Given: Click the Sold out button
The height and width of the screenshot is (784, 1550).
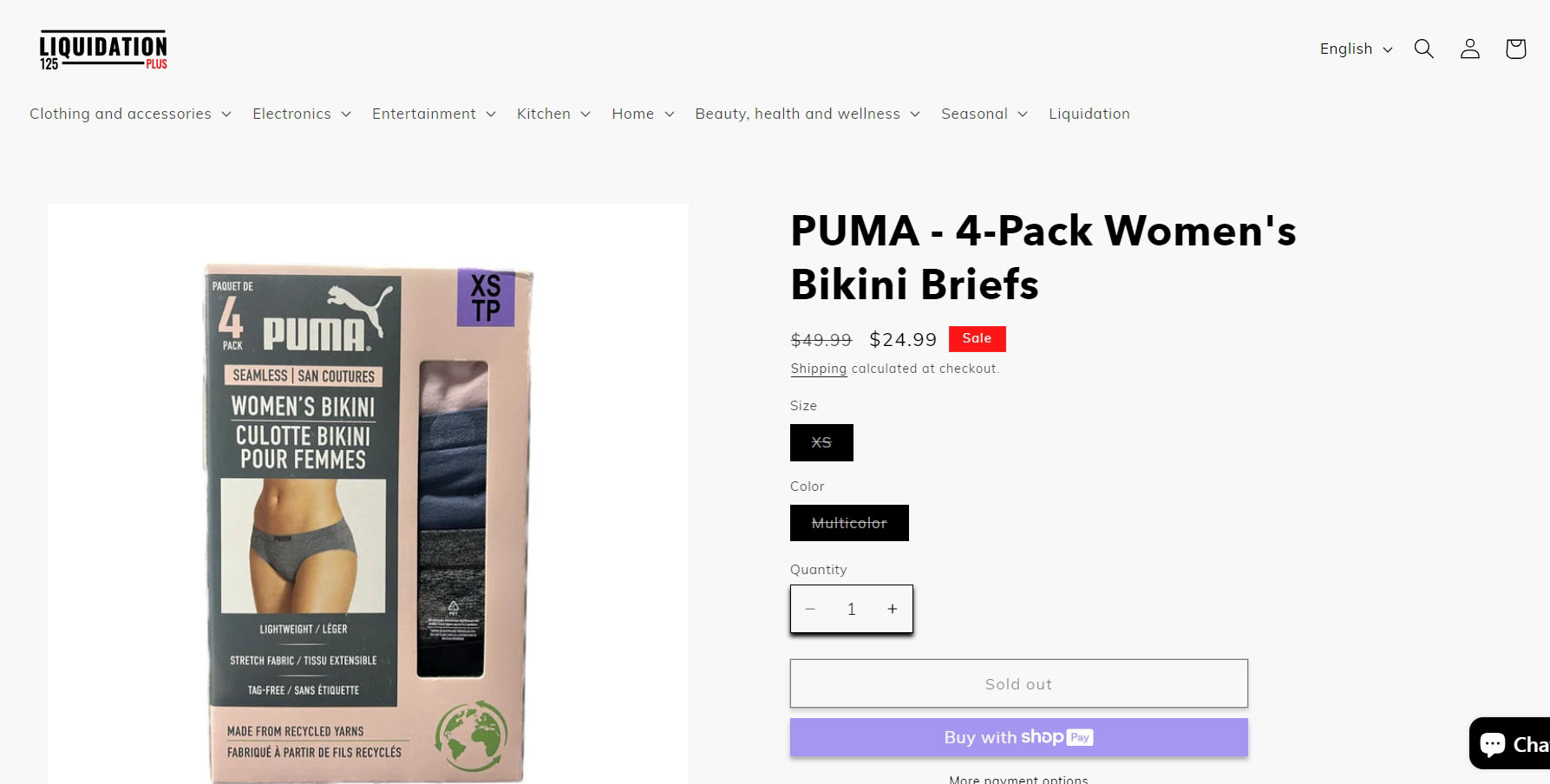Looking at the screenshot, I should click(x=1018, y=683).
